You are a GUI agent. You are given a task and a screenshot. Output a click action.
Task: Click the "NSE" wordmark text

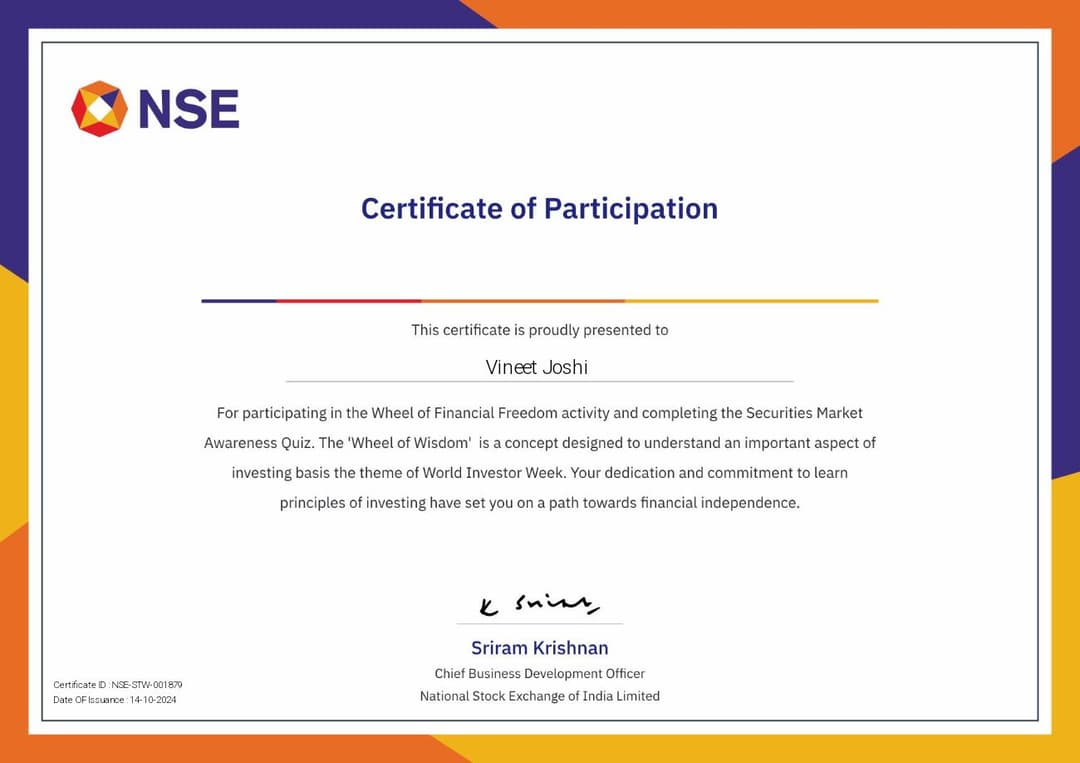point(189,109)
